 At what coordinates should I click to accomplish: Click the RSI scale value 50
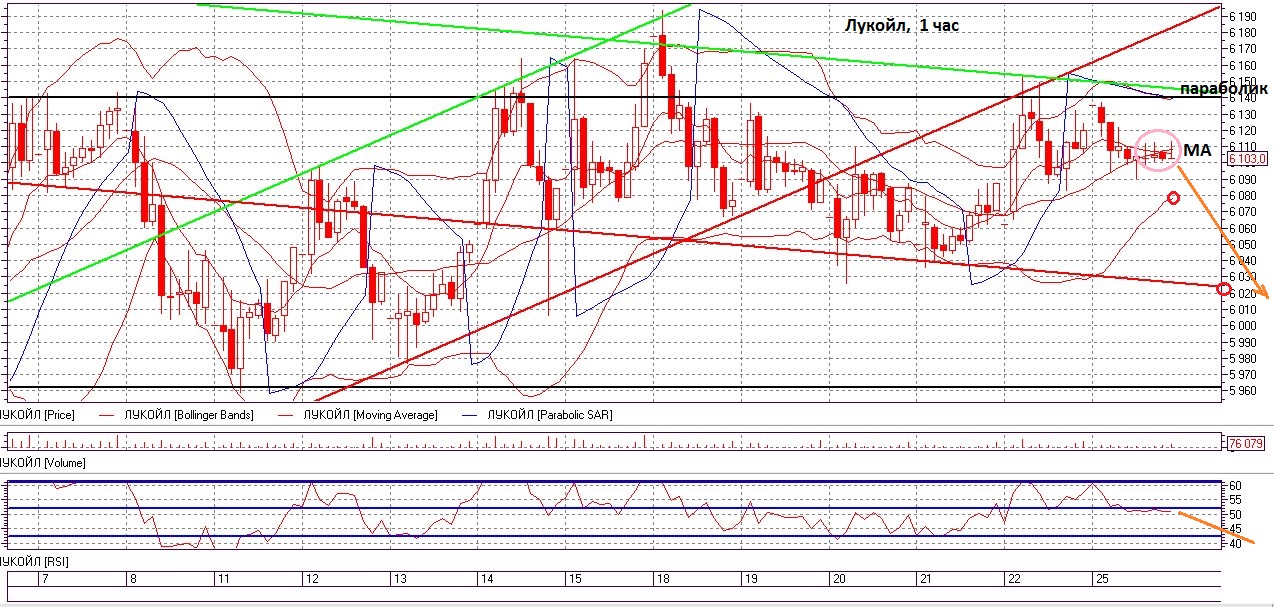coord(1235,515)
